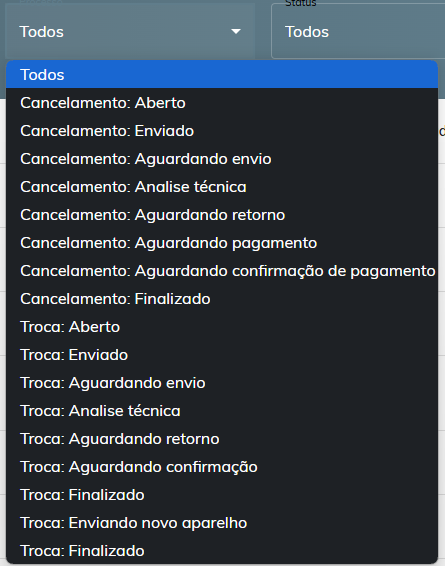This screenshot has height=566, width=445.
Task: Select Troca: Aguardando retorno
Action: (x=222, y=439)
